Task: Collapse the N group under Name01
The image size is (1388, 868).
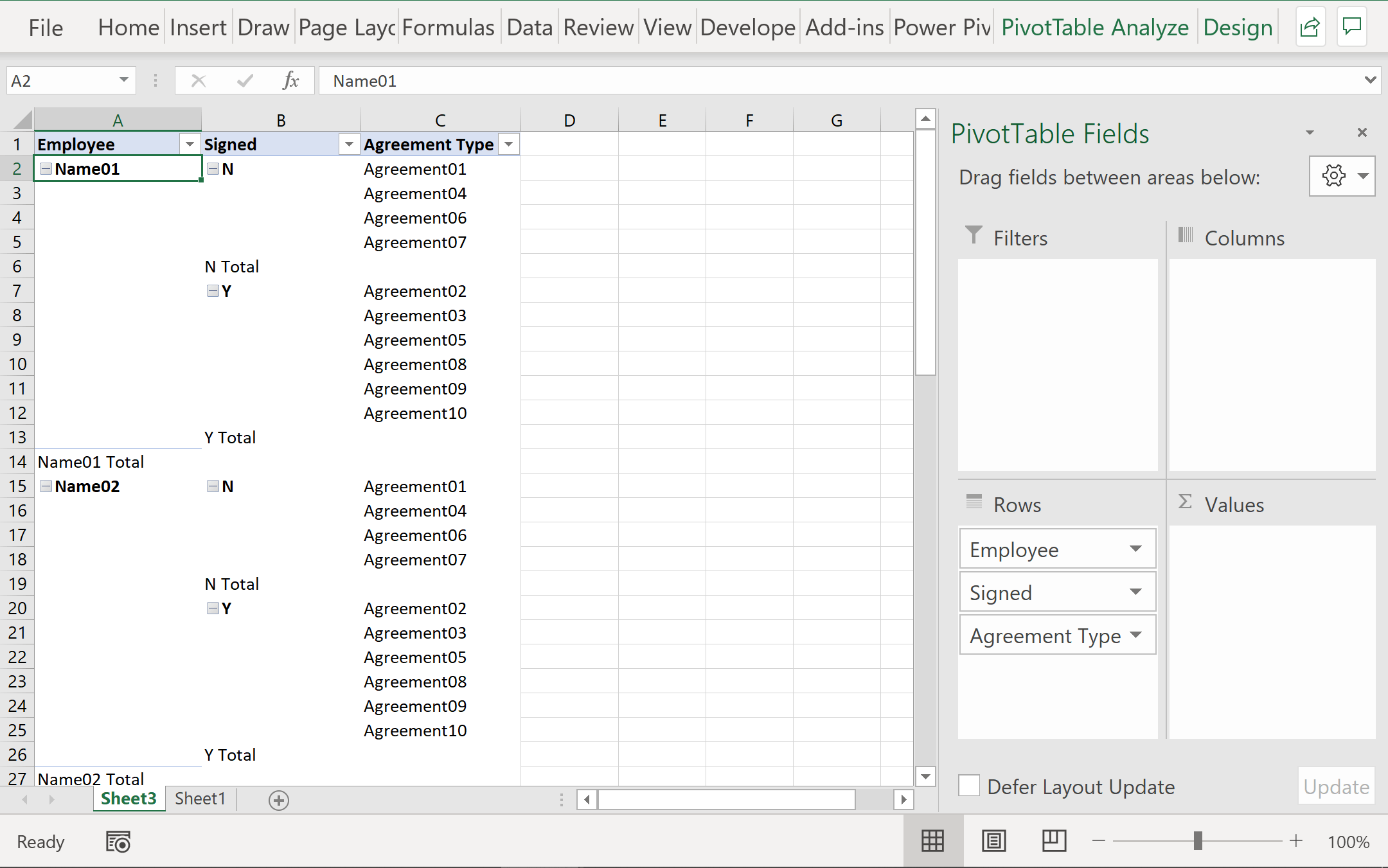Action: pos(213,168)
